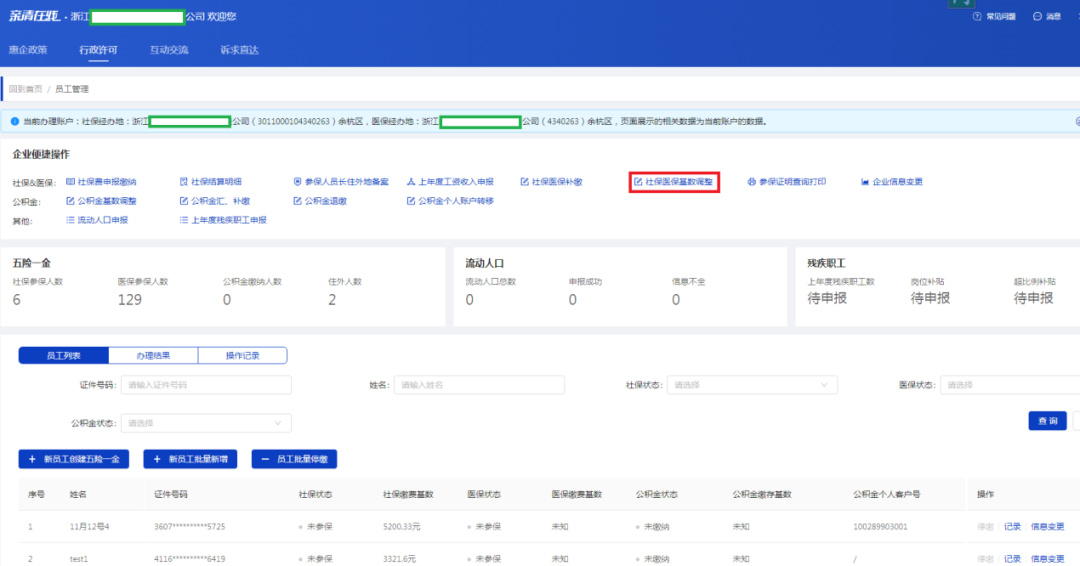The height and width of the screenshot is (566, 1080).
Task: Open 参保人员长住外地备案 shield icon
Action: tap(297, 182)
